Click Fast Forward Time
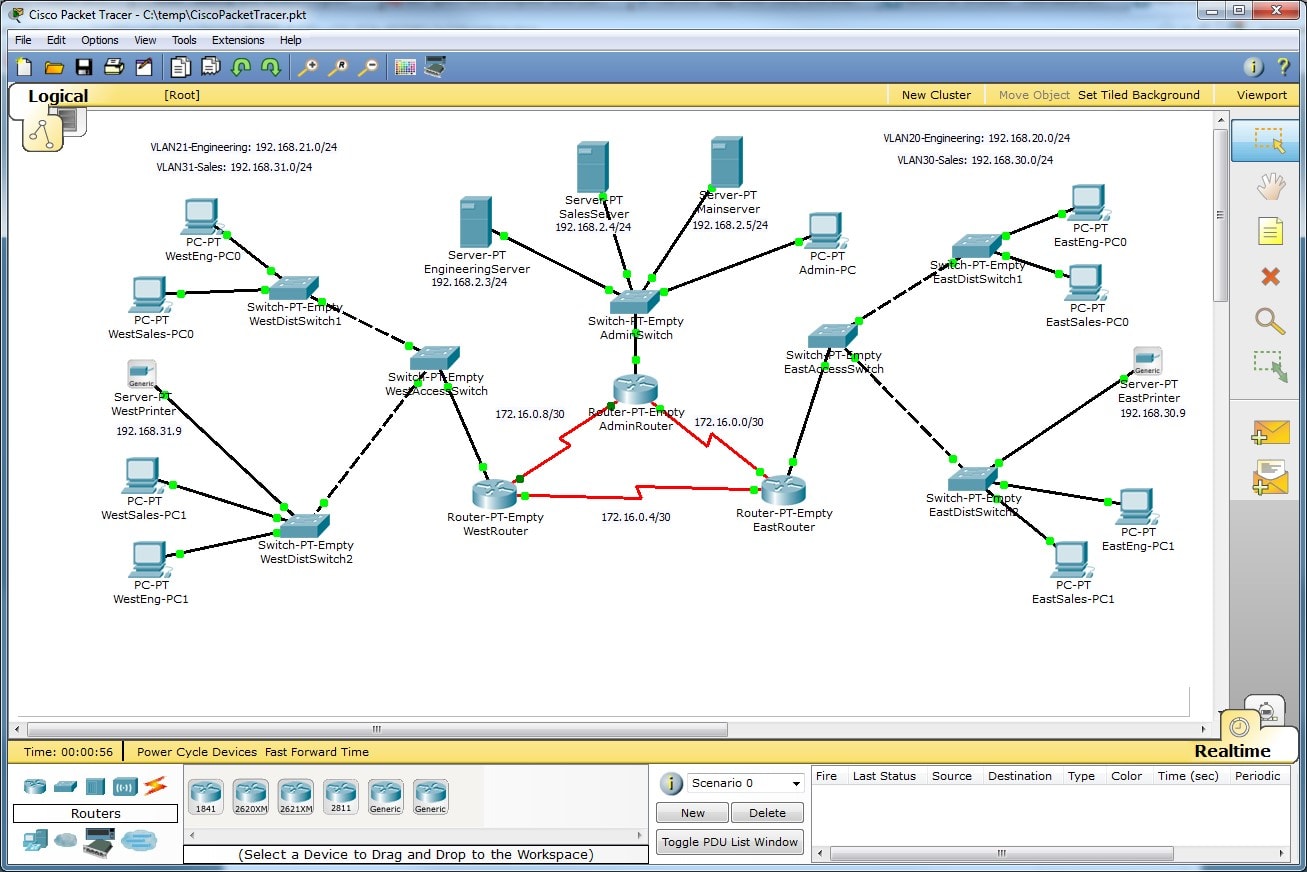1307x872 pixels. tap(317, 752)
